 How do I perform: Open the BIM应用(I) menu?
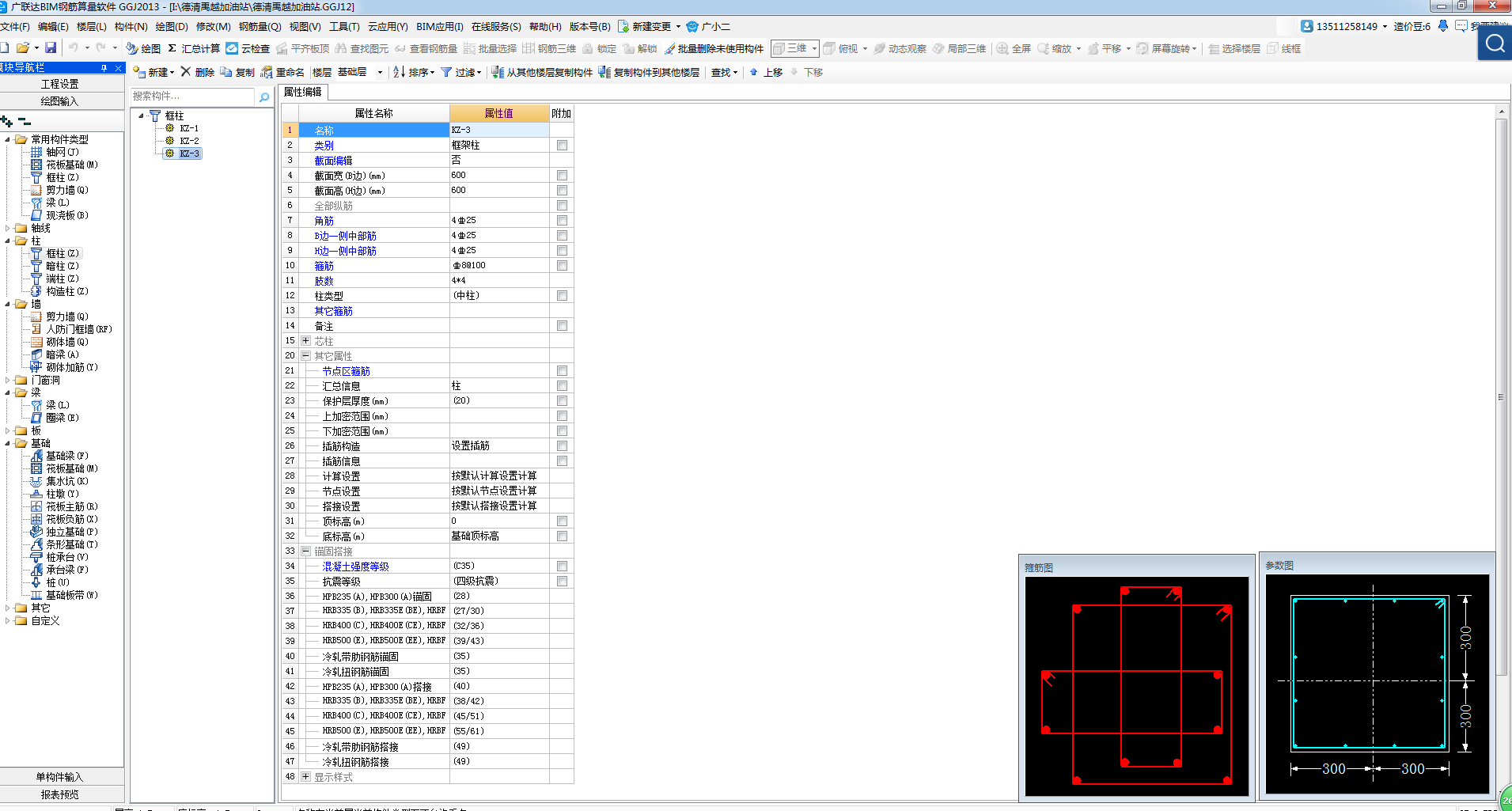[440, 27]
